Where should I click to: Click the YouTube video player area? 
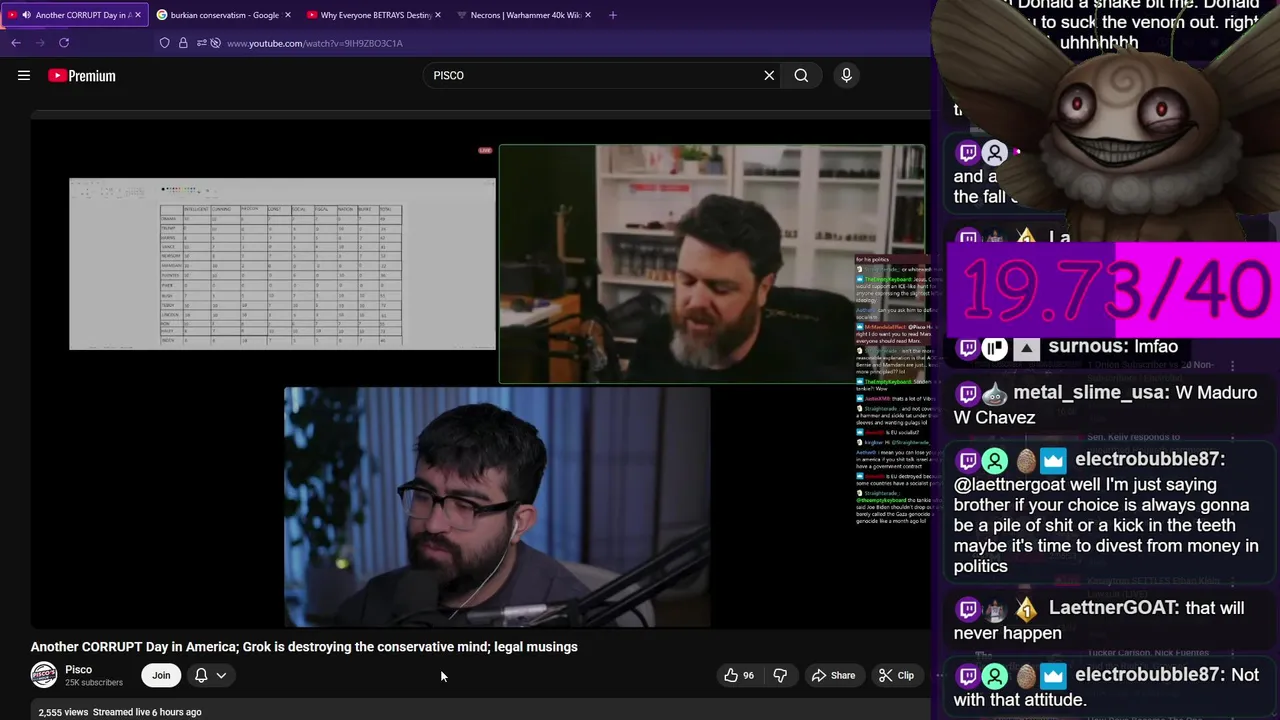(x=480, y=372)
